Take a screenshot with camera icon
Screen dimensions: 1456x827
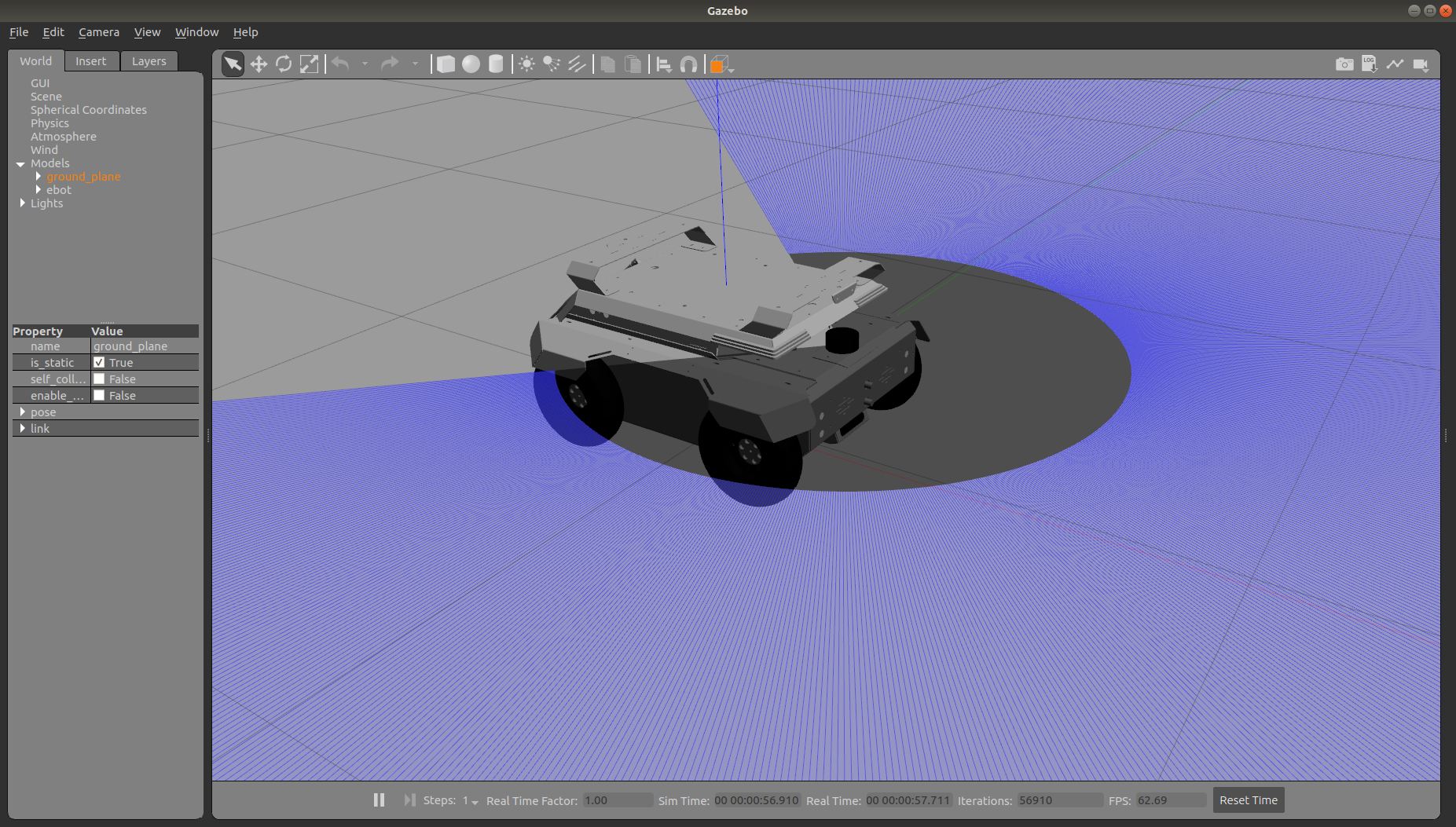coord(1344,64)
